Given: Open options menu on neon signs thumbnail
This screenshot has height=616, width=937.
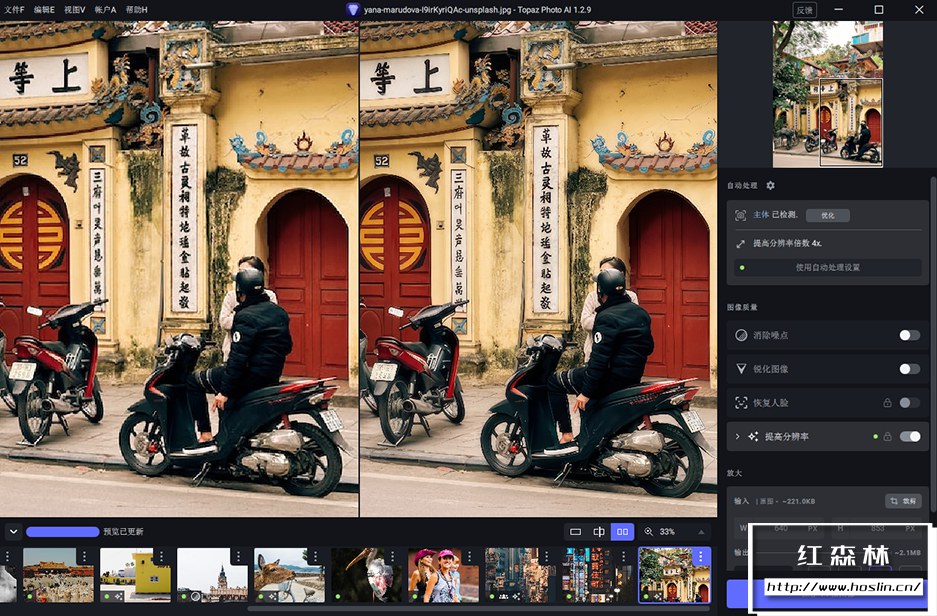Looking at the screenshot, I should pyautogui.click(x=624, y=557).
